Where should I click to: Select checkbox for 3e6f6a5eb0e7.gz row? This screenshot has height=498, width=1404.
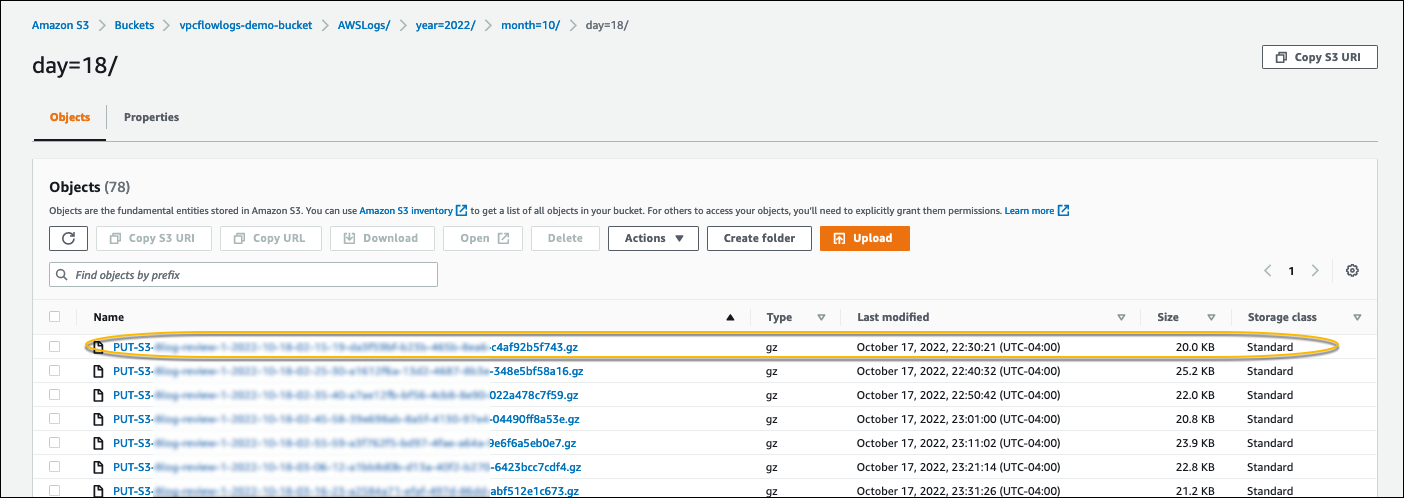tap(55, 444)
